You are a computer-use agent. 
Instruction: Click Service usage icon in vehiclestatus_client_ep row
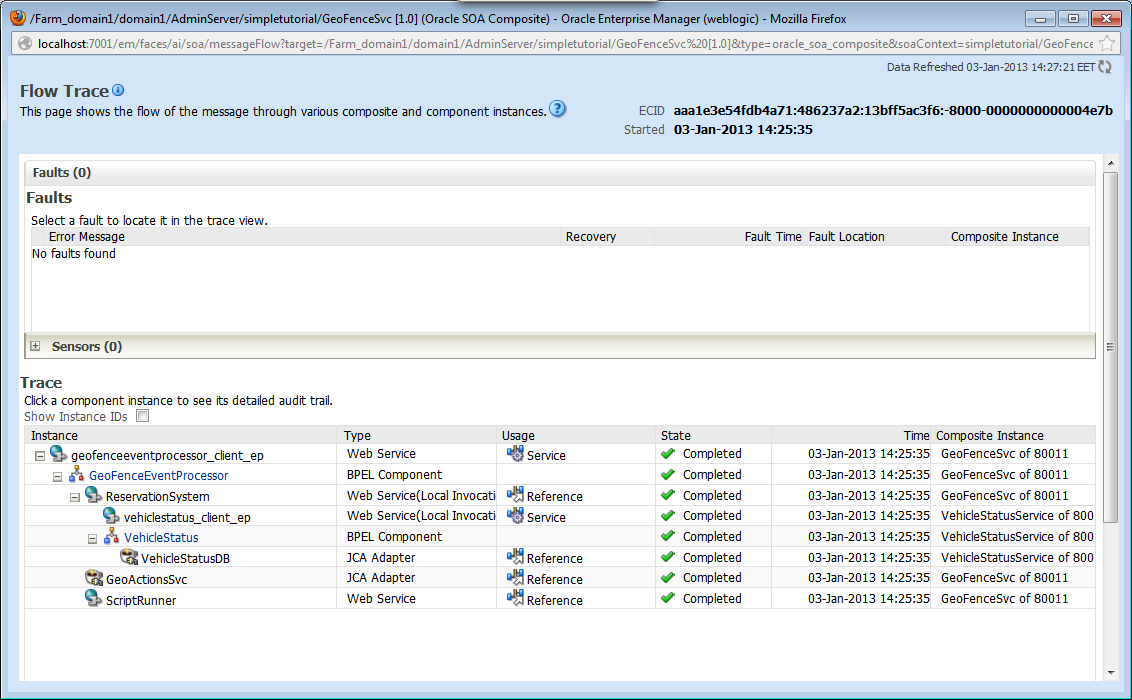[x=515, y=516]
